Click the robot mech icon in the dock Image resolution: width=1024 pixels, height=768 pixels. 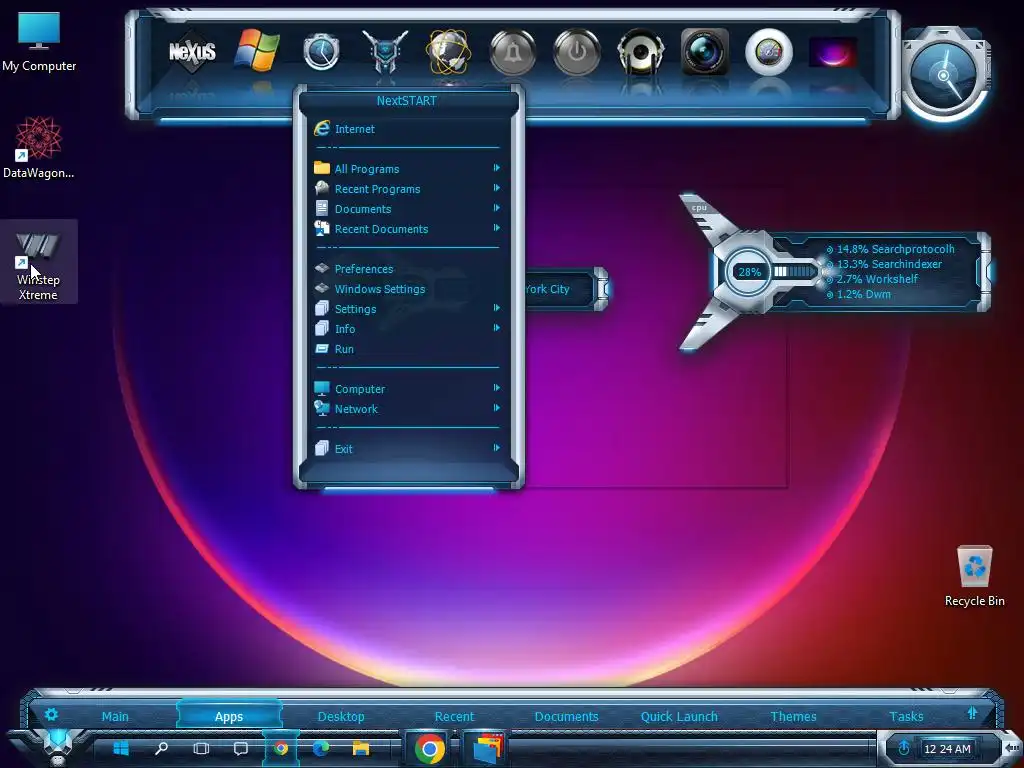pyautogui.click(x=385, y=52)
